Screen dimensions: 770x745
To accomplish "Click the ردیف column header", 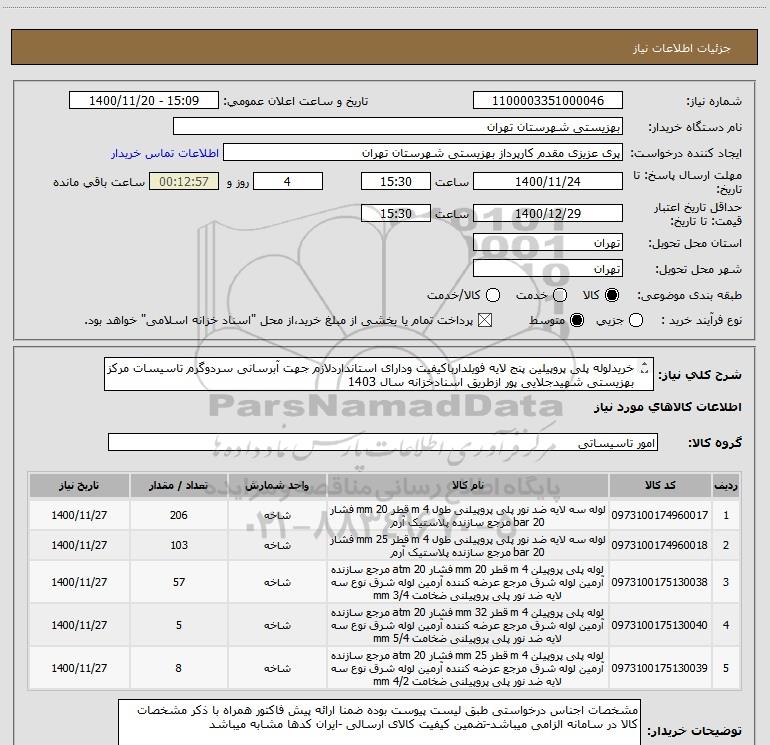I will (x=726, y=485).
